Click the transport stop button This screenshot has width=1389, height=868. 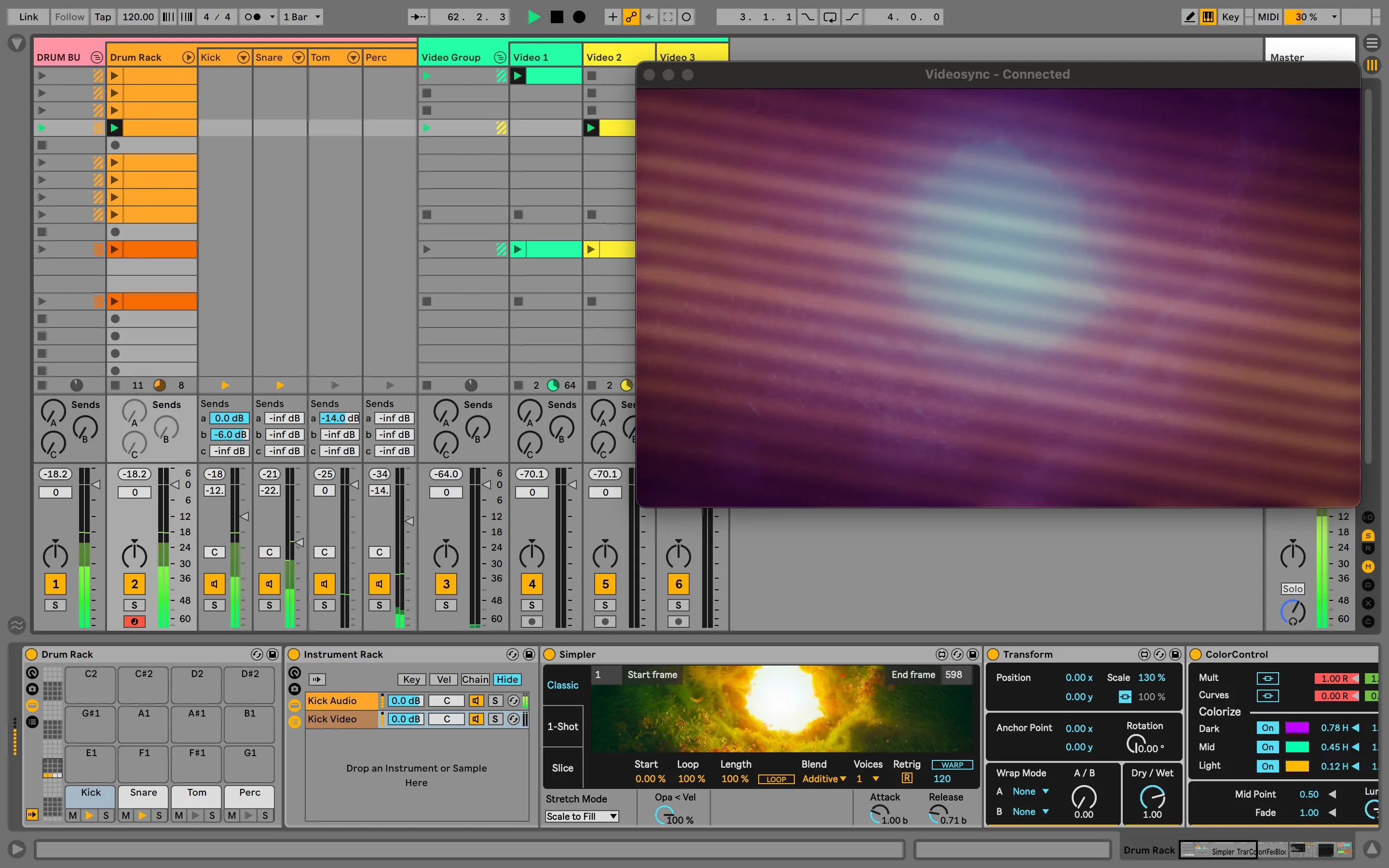(556, 17)
